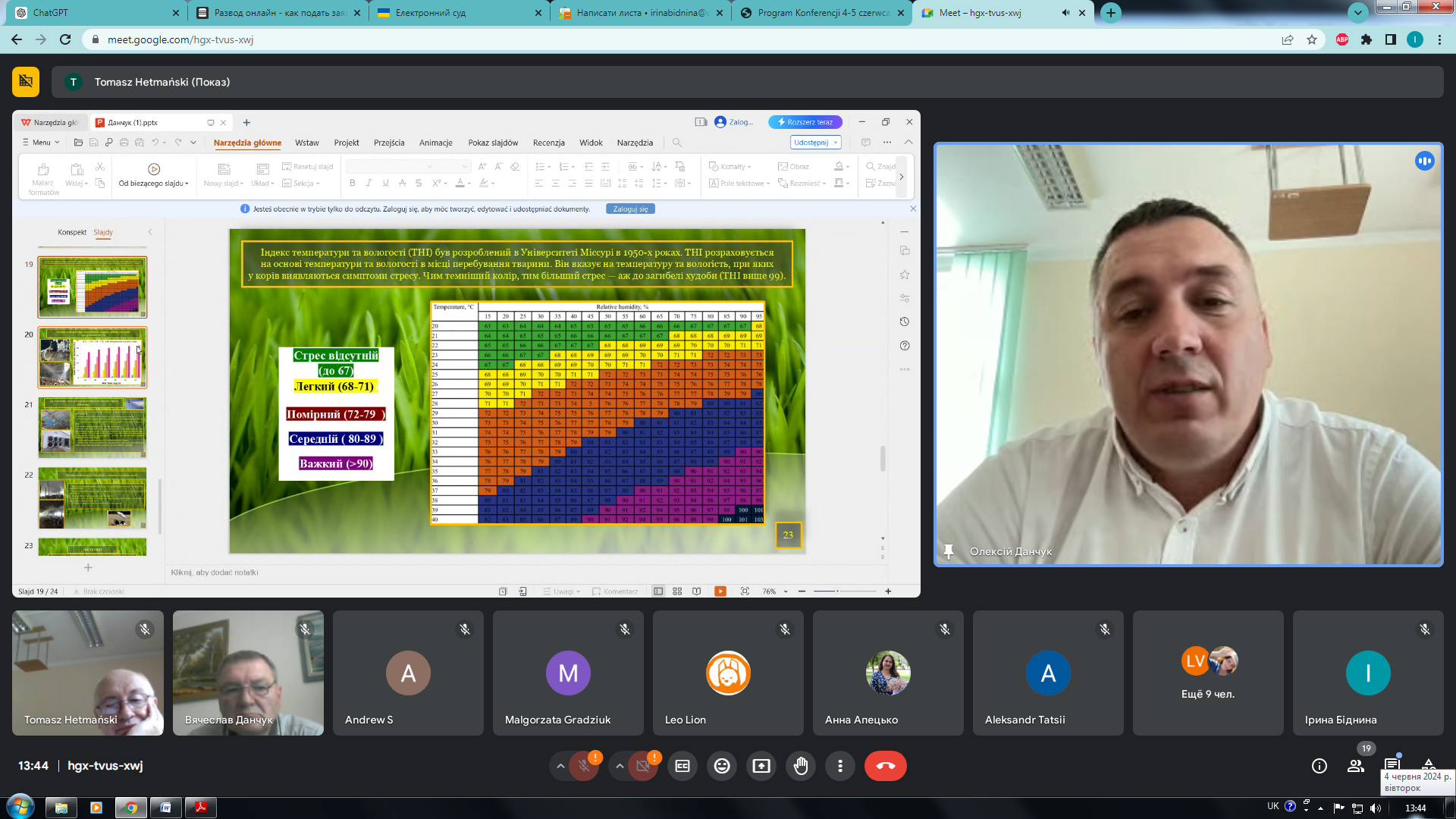The height and width of the screenshot is (819, 1456).
Task: Collapse the slide thumbnail panel arrow
Action: tap(150, 232)
